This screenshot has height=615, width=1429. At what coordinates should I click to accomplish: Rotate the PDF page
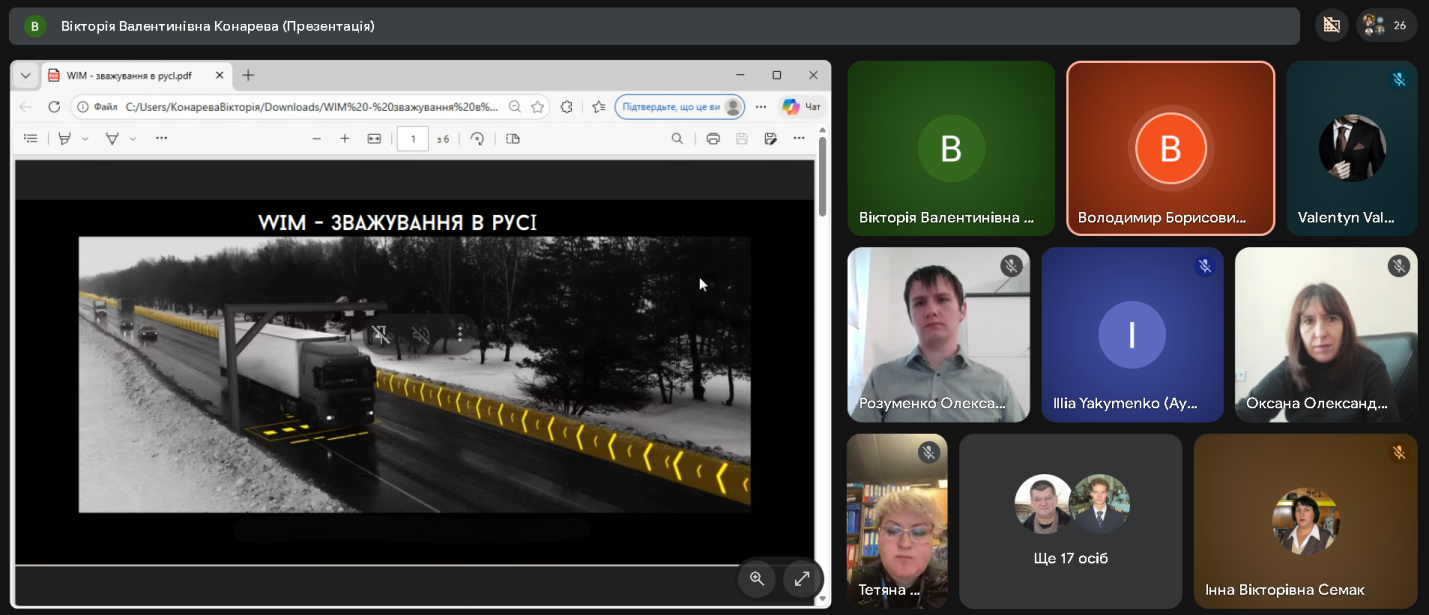(x=478, y=139)
